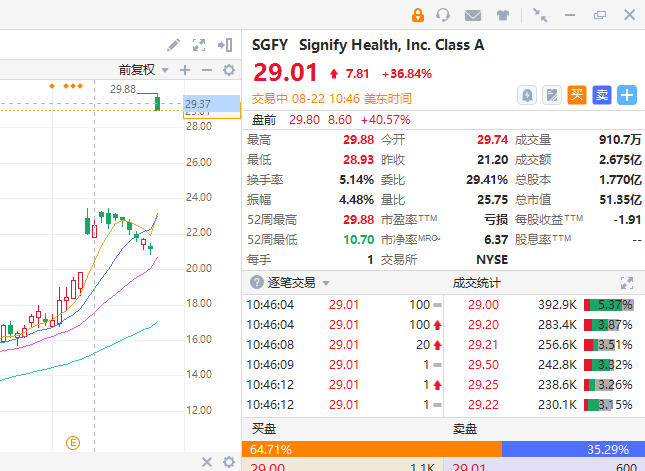Image resolution: width=645 pixels, height=471 pixels.
Task: Collapse the side panel arrow icon
Action: click(x=225, y=45)
